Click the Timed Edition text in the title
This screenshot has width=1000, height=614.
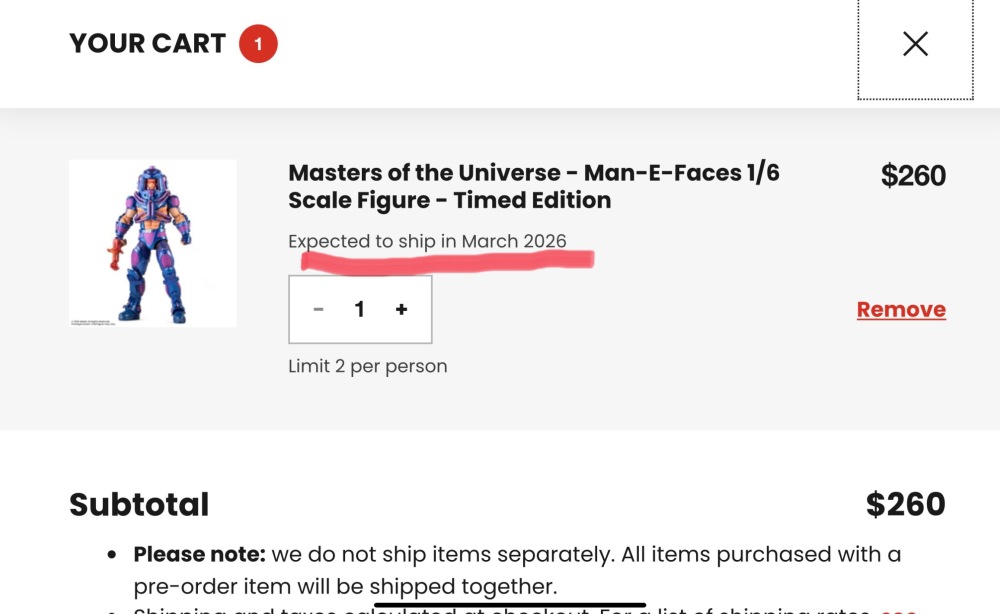(x=532, y=200)
